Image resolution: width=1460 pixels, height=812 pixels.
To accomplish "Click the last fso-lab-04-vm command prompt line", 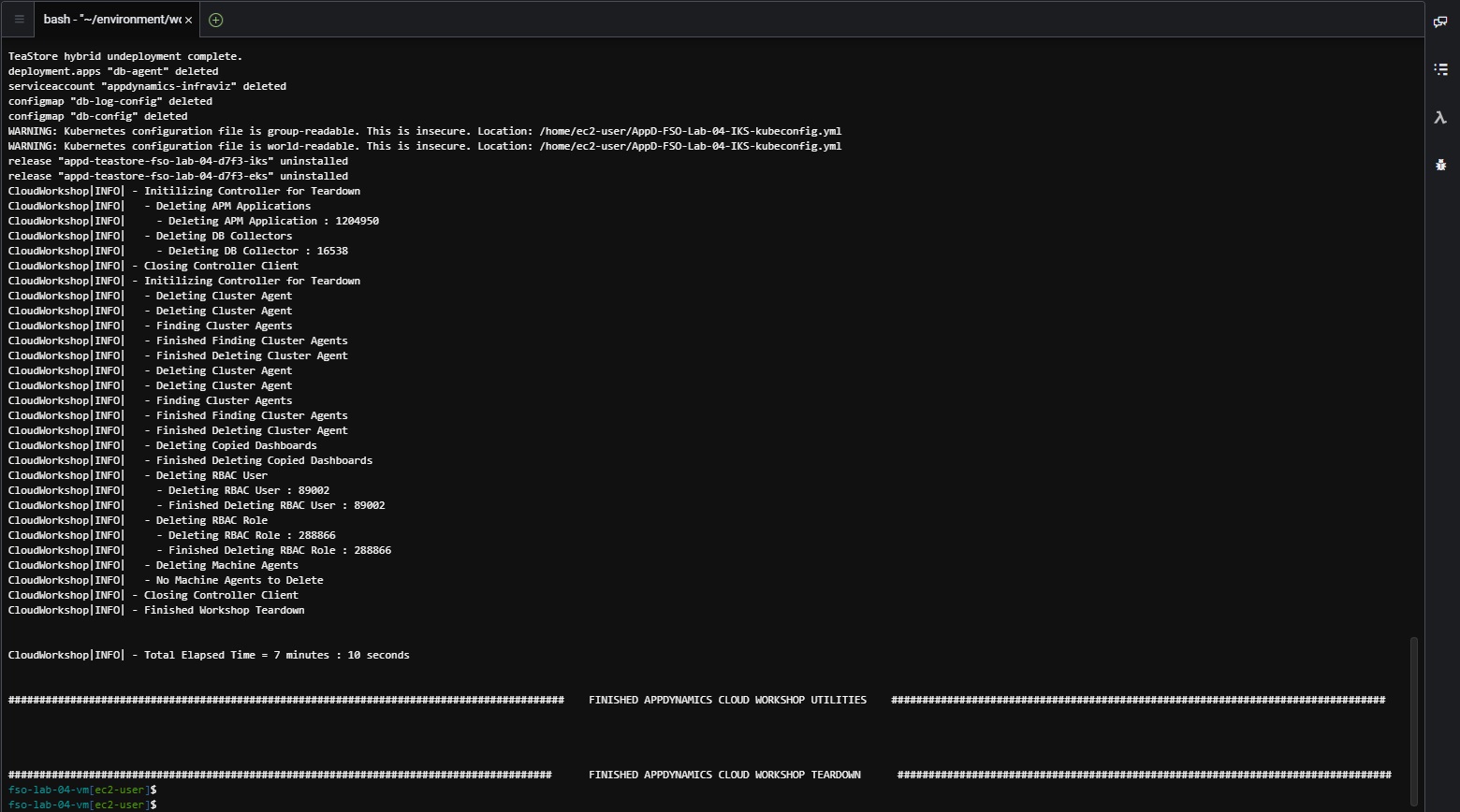I will click(x=82, y=805).
